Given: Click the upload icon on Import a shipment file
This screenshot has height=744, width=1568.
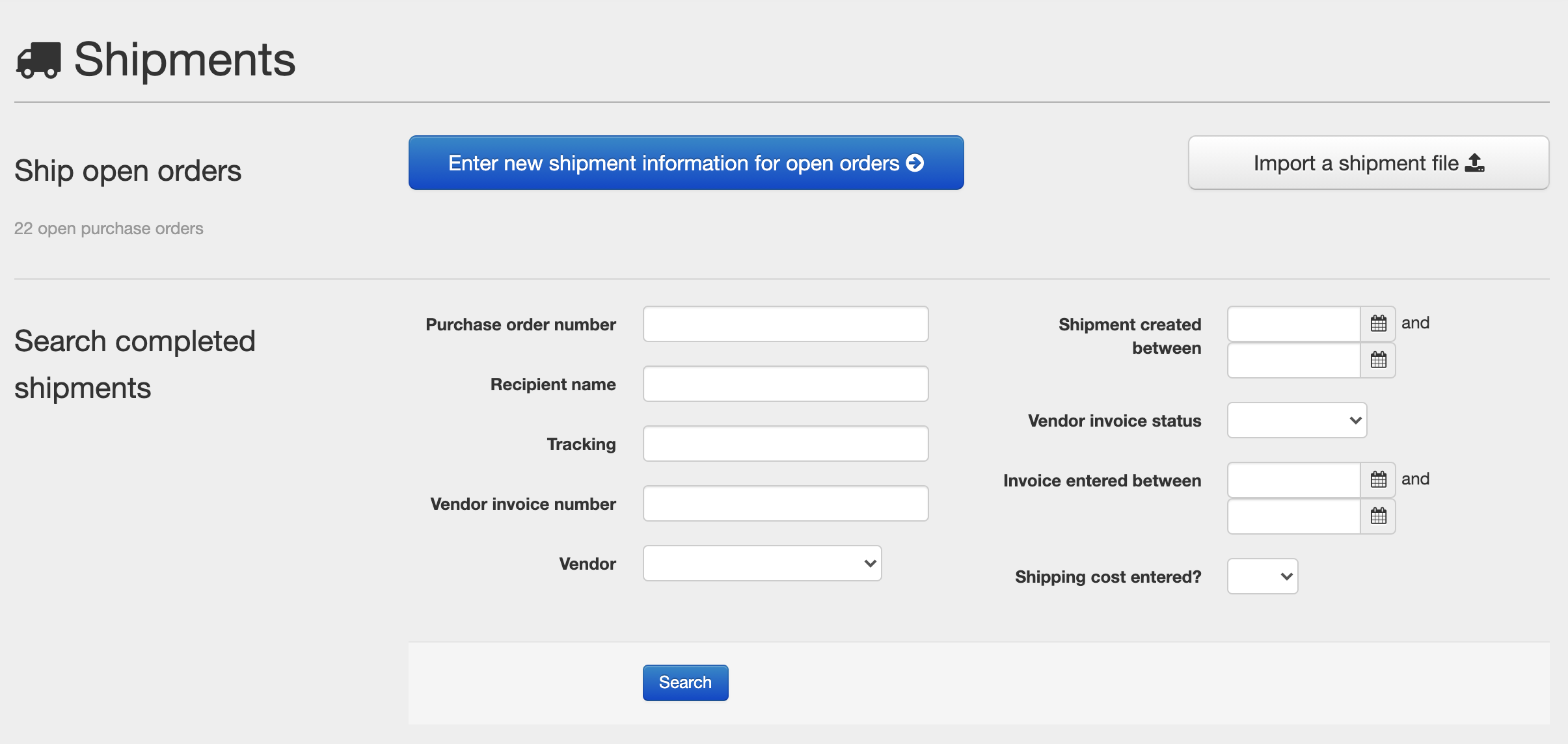Looking at the screenshot, I should (1475, 163).
